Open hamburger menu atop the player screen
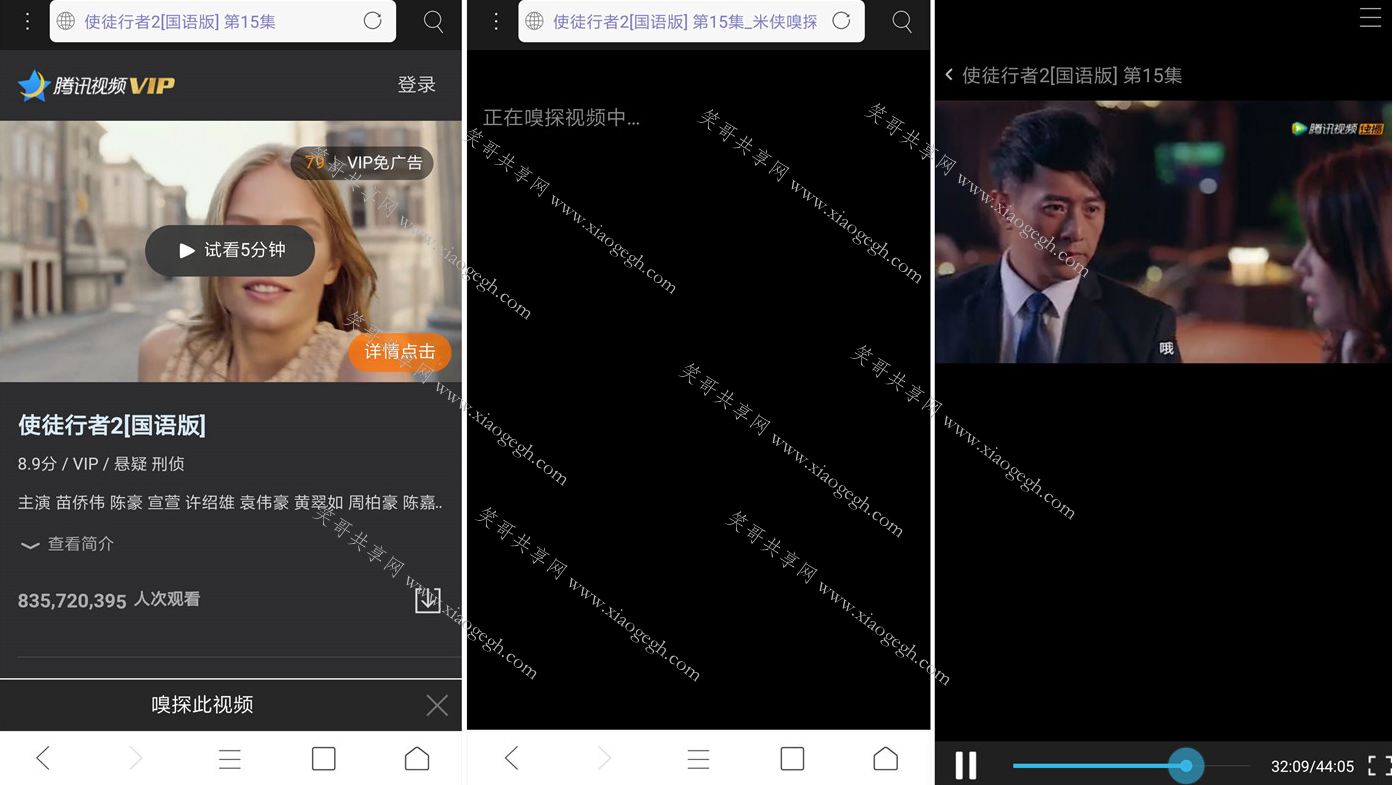Viewport: 1393px width, 785px height. click(x=1370, y=18)
